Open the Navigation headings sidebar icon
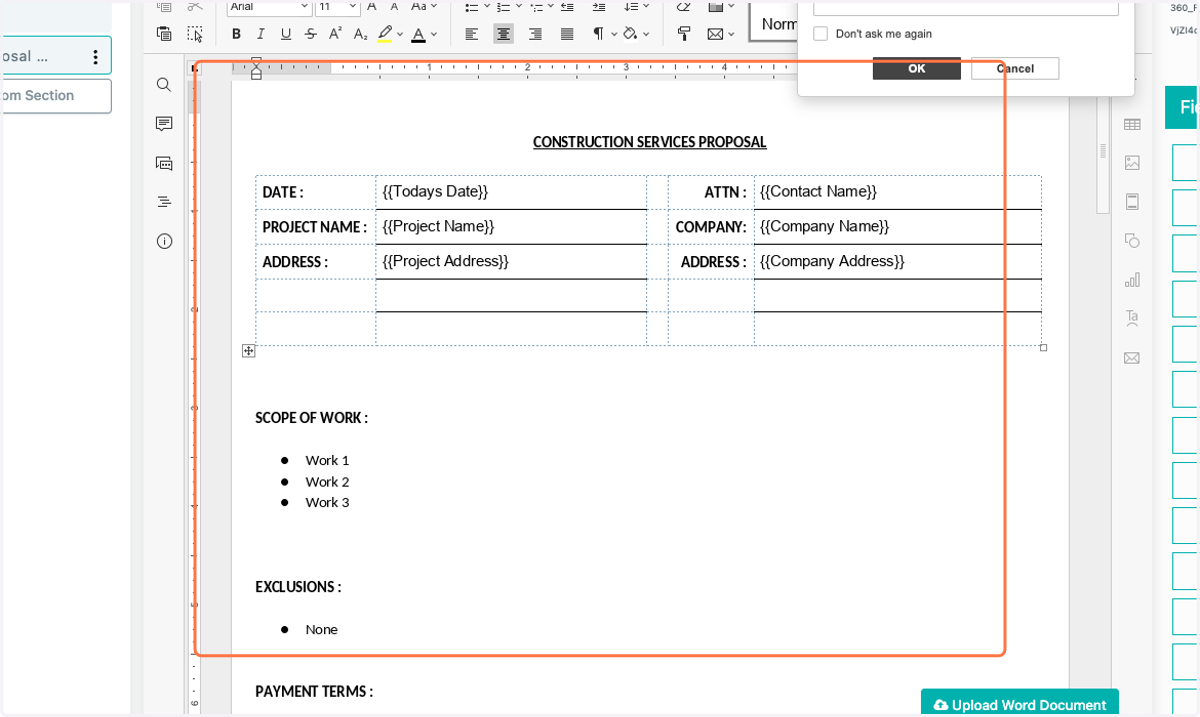Viewport: 1200px width, 717px height. click(164, 202)
